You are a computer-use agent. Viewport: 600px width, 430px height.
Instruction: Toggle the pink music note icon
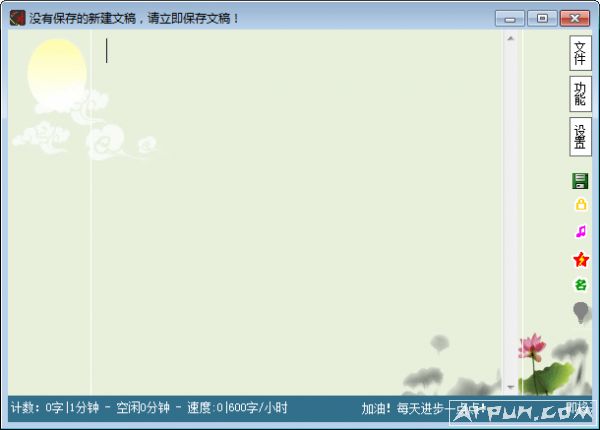580,232
